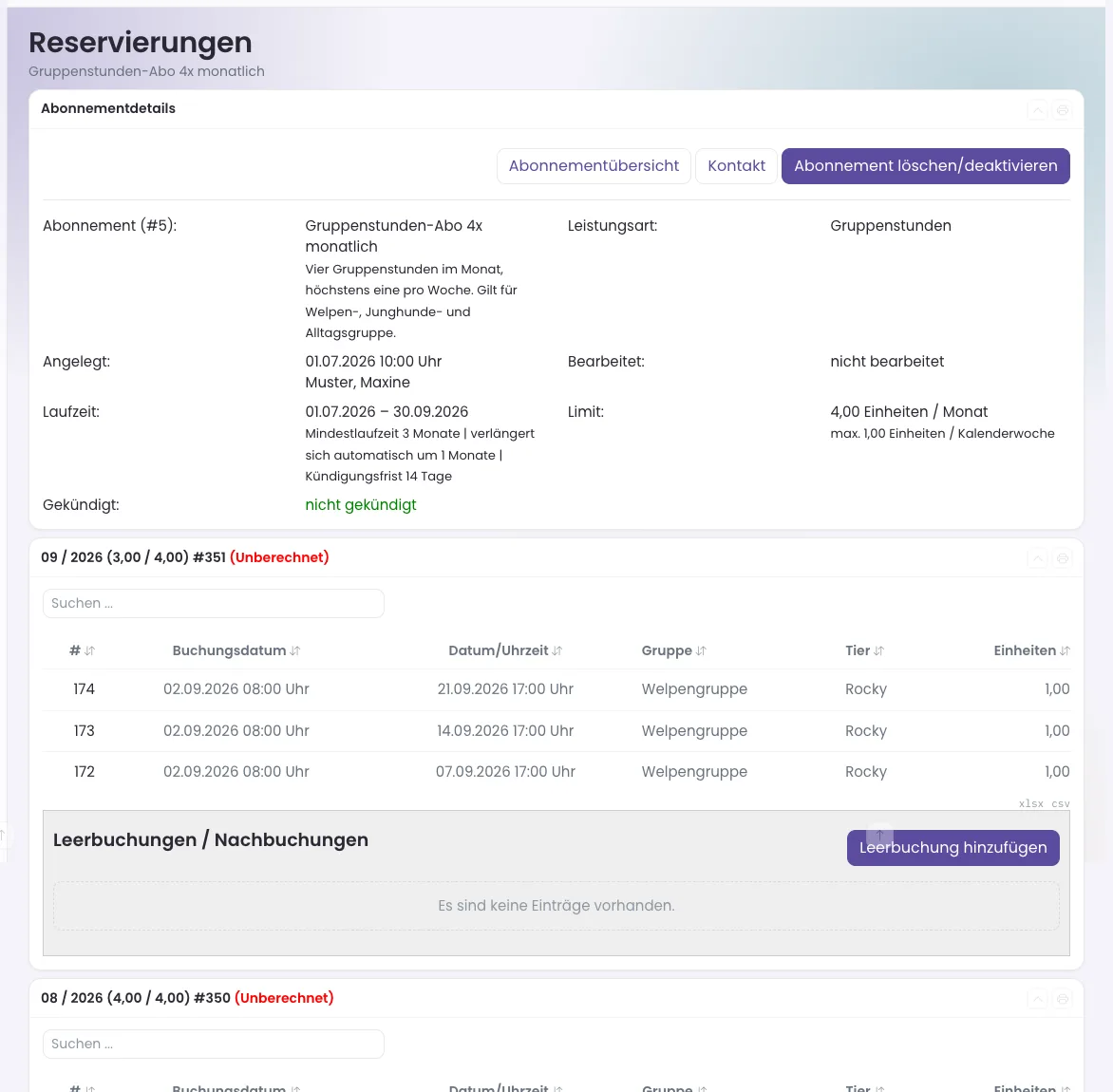
Task: Click Abonnement löschen/deaktivieren
Action: click(926, 166)
